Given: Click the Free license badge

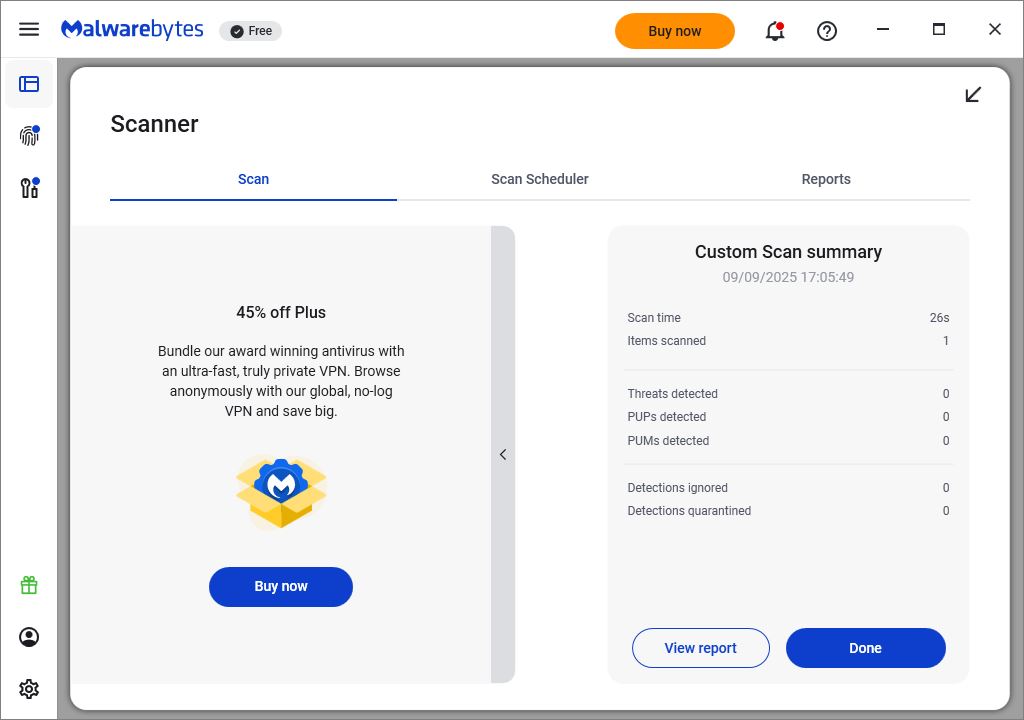Looking at the screenshot, I should point(251,31).
